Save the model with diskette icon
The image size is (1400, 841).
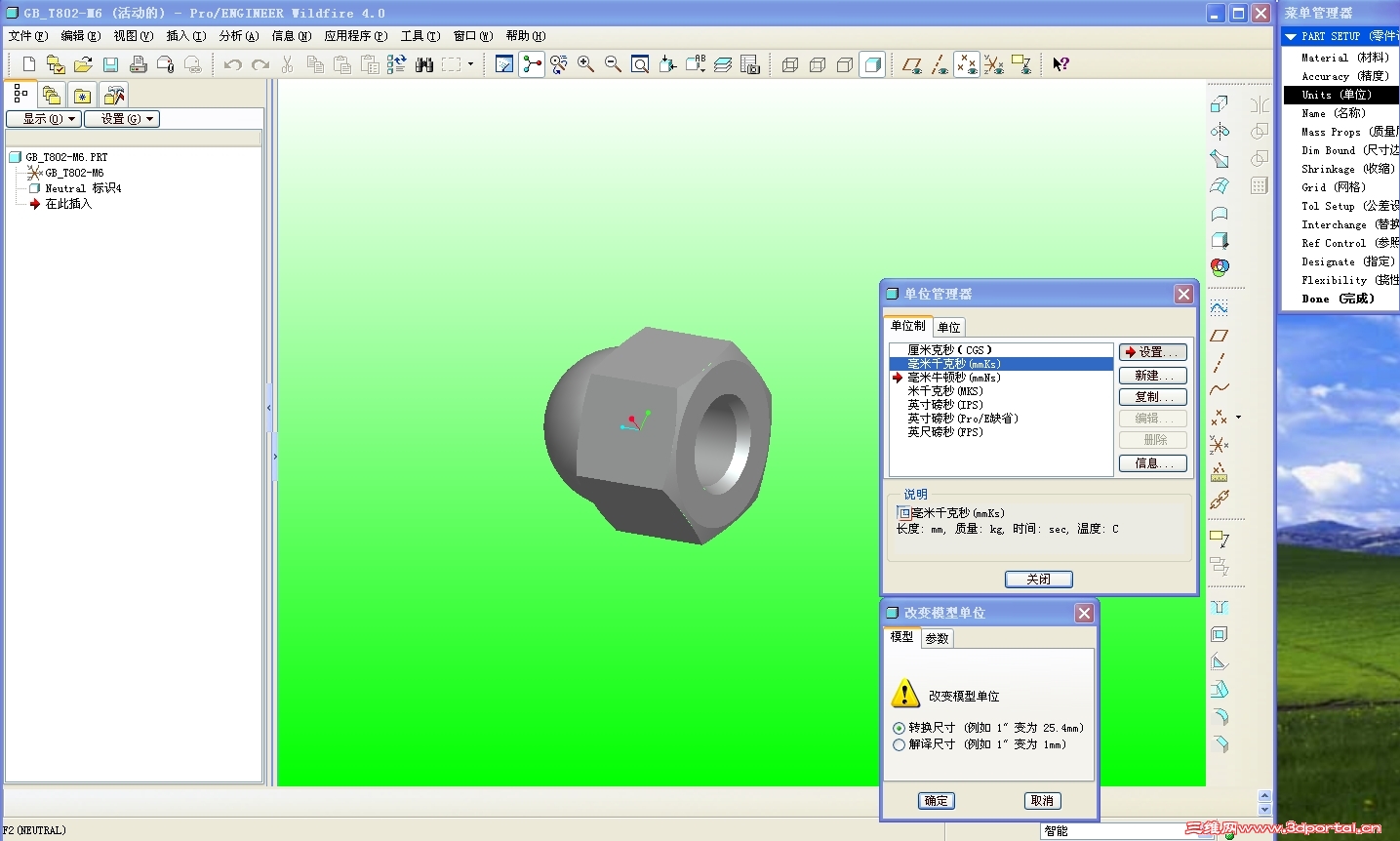tap(110, 64)
